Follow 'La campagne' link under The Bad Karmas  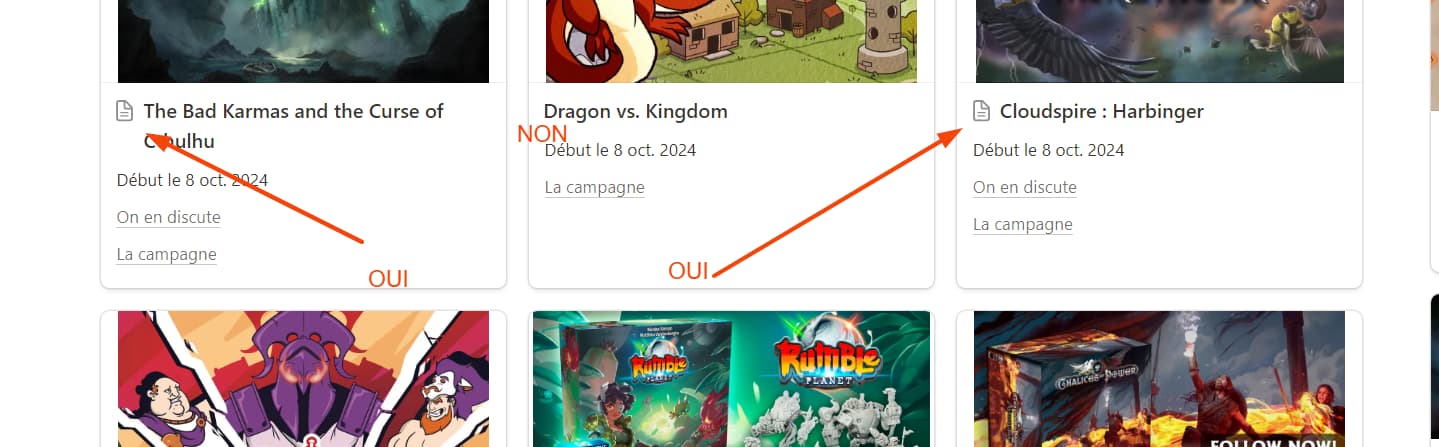[x=166, y=254]
